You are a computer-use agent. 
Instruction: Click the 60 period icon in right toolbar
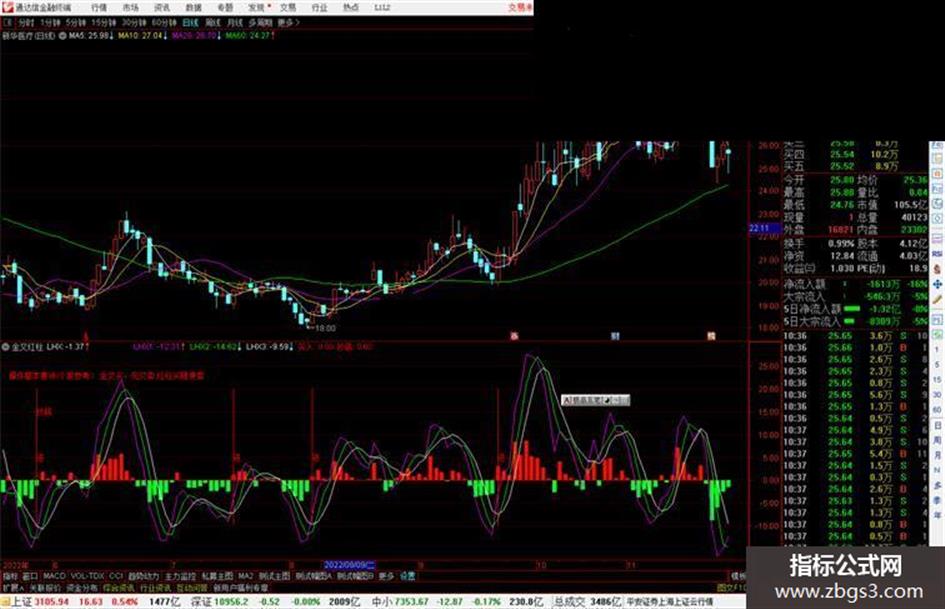[937, 409]
